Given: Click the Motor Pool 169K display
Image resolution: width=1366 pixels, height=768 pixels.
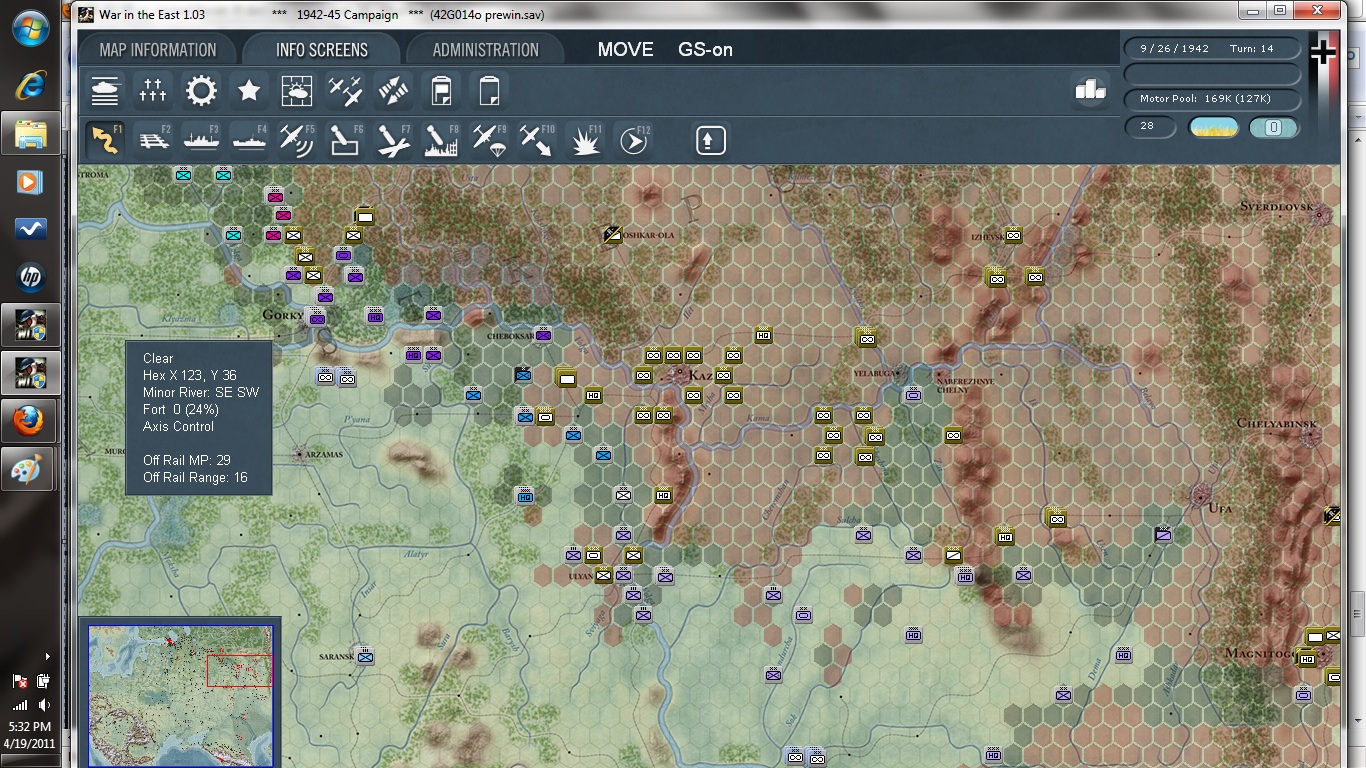Looking at the screenshot, I should click(x=1212, y=99).
